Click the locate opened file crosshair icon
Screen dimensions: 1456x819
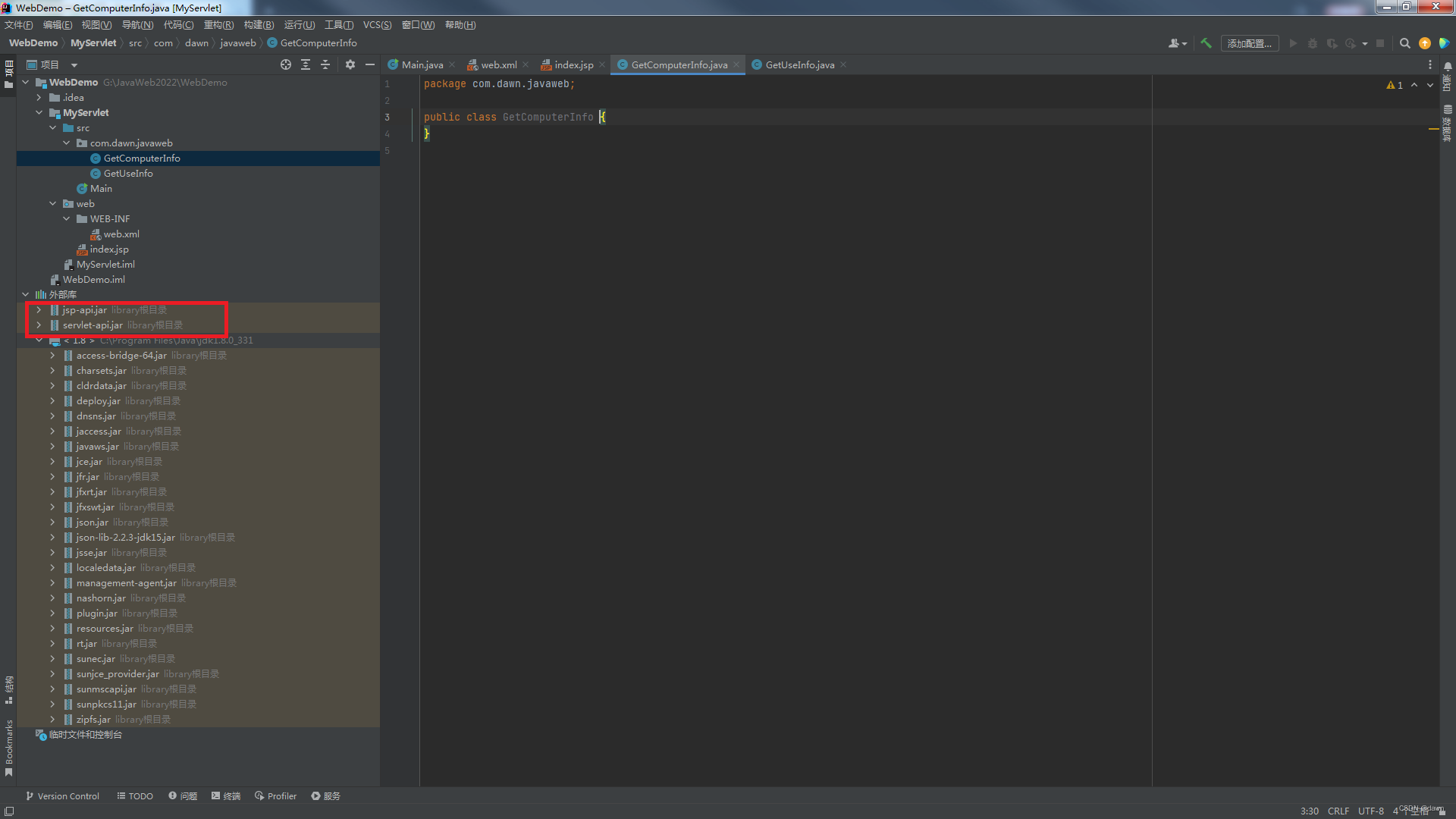(286, 64)
